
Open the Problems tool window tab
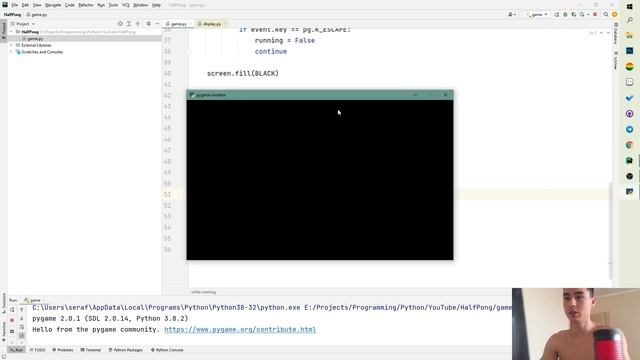coord(62,350)
